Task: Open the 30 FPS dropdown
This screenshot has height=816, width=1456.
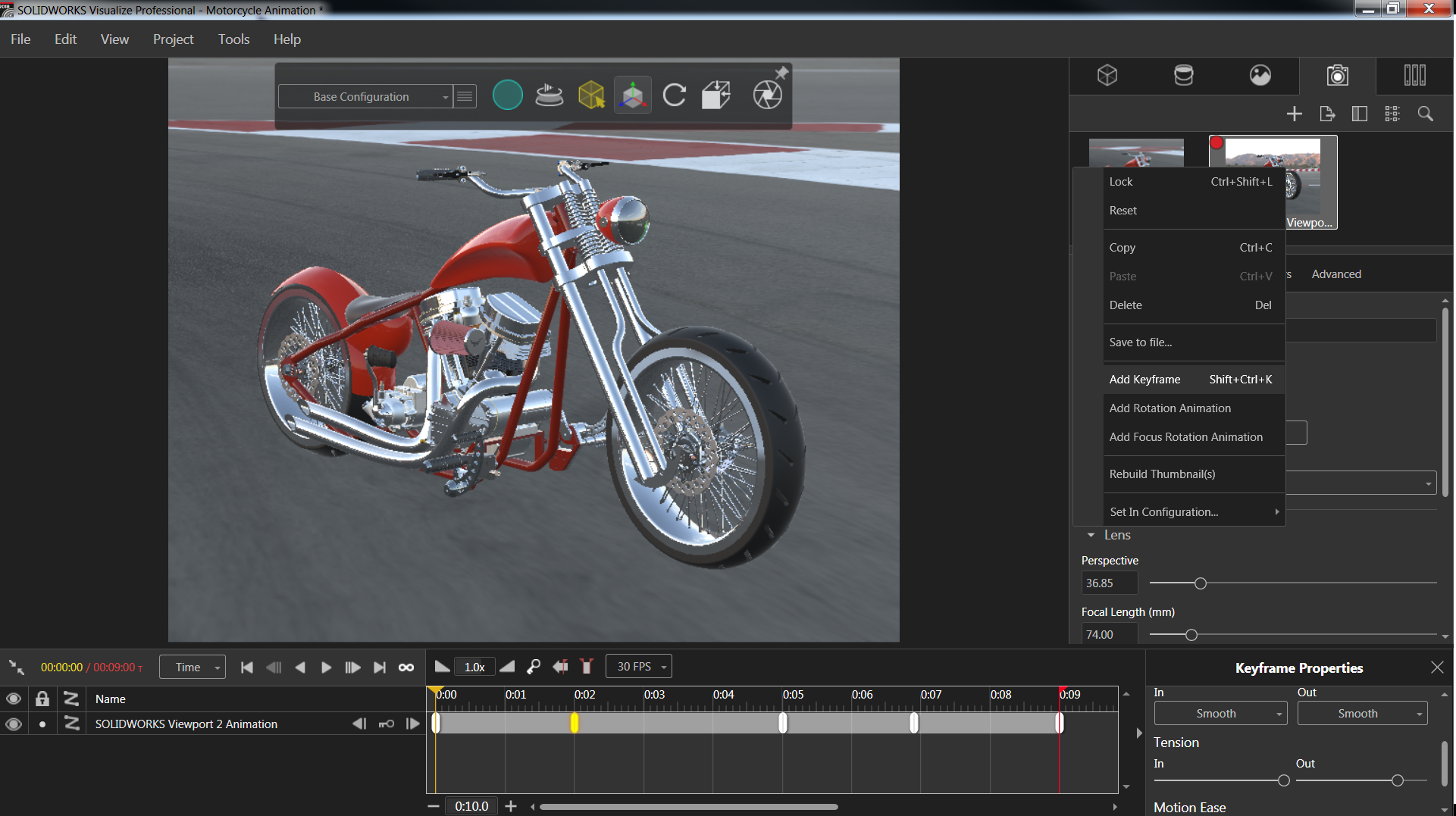Action: (639, 667)
